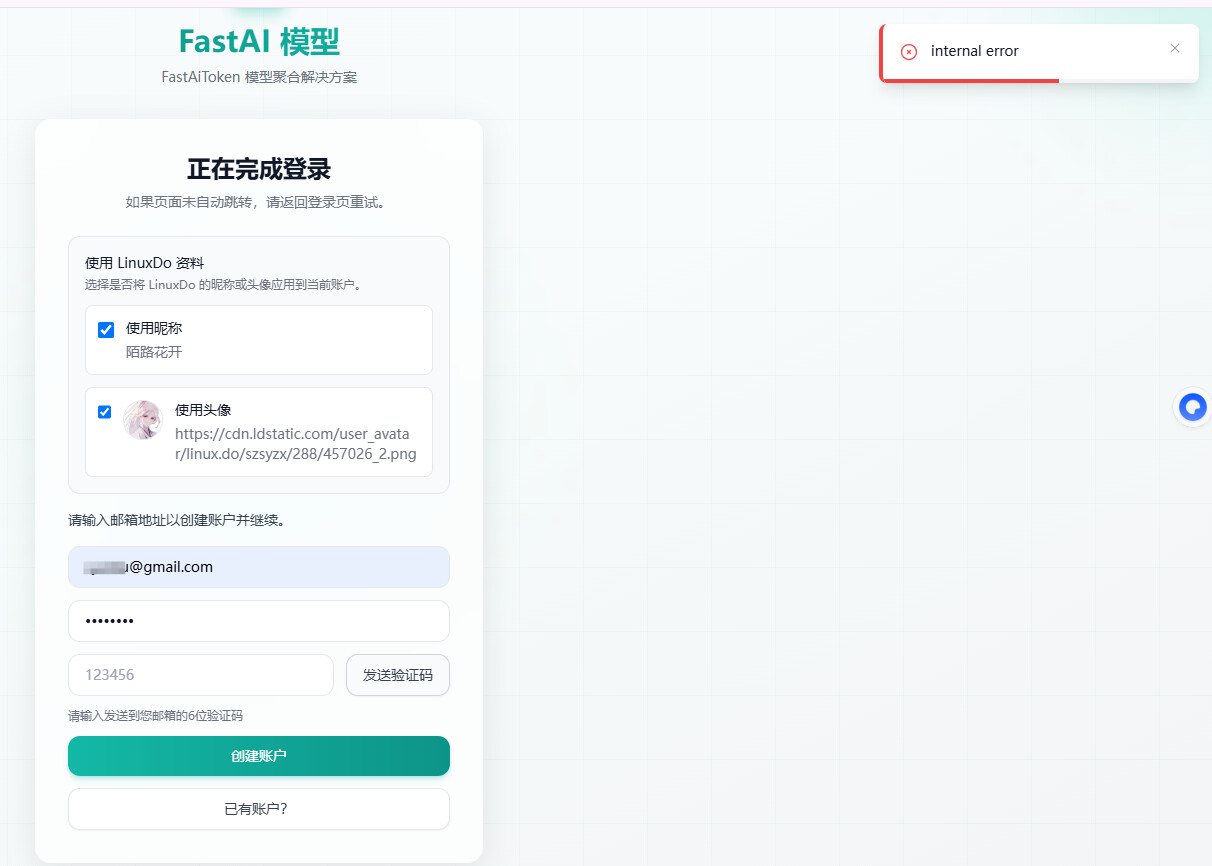
Task: Submit with 创建账户 button
Action: point(259,756)
